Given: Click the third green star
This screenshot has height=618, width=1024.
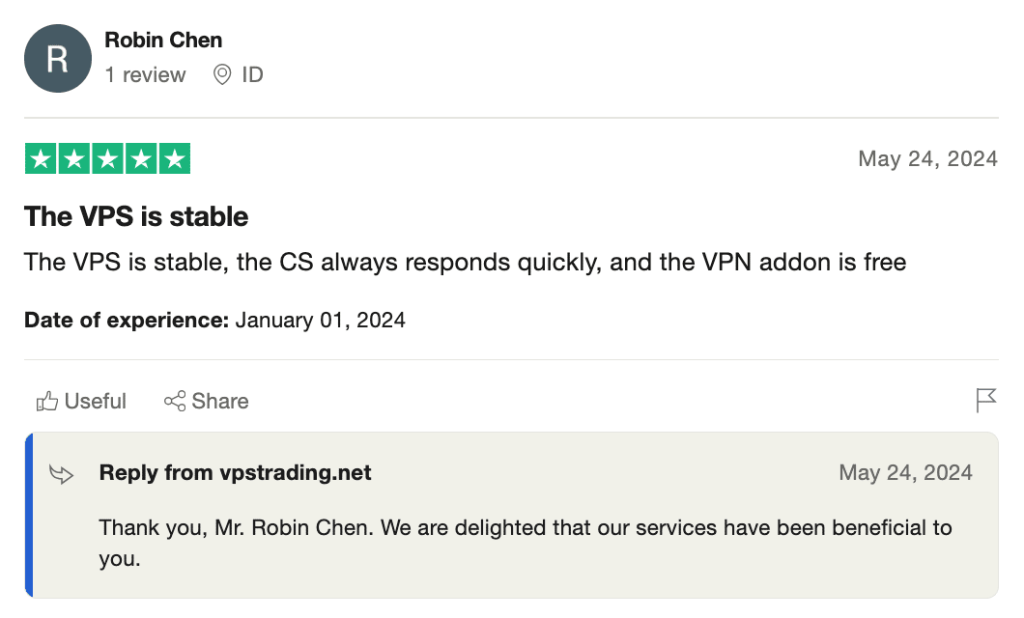Looking at the screenshot, I should (x=108, y=159).
